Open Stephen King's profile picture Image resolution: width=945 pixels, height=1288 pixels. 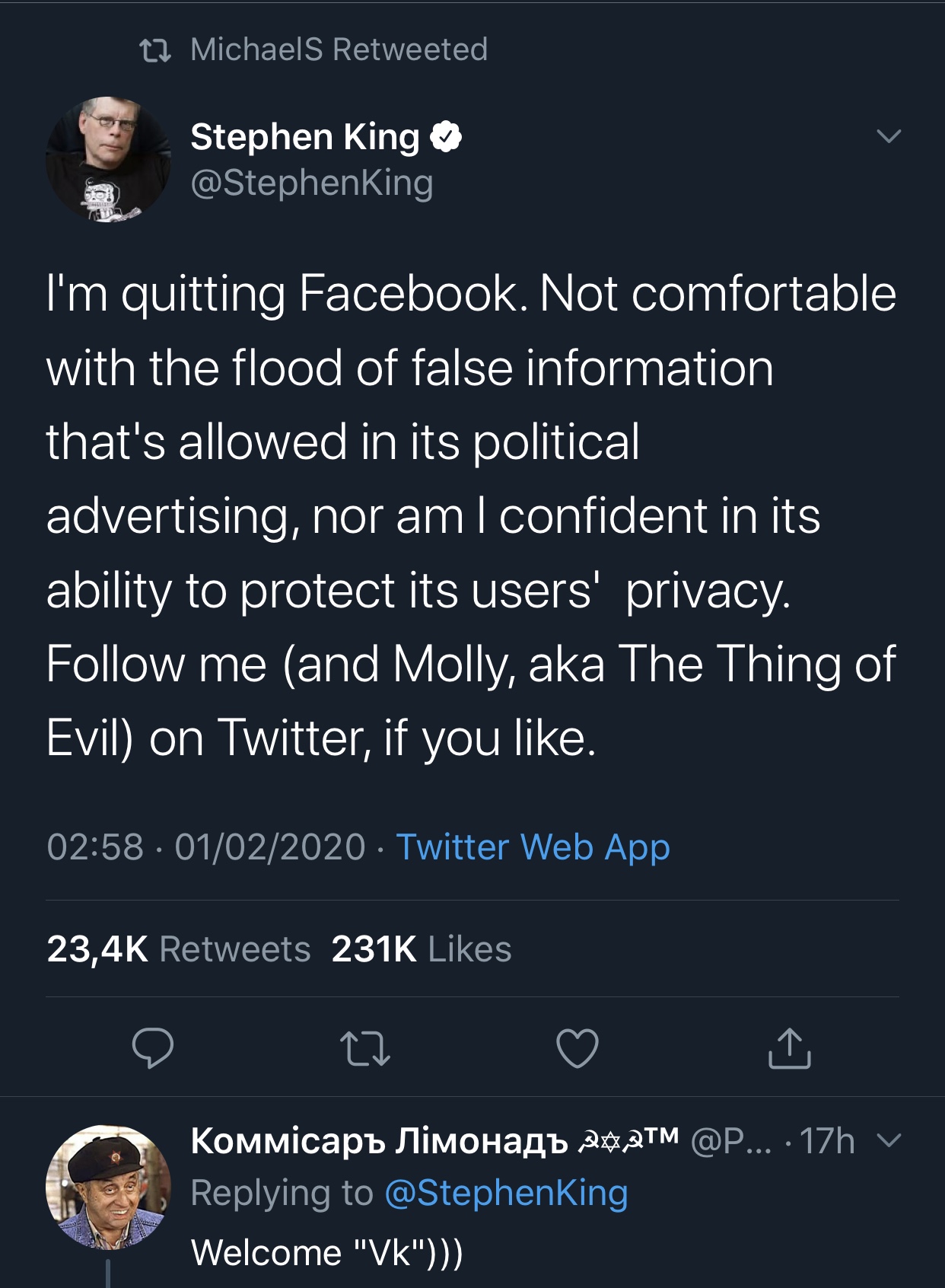pos(108,160)
